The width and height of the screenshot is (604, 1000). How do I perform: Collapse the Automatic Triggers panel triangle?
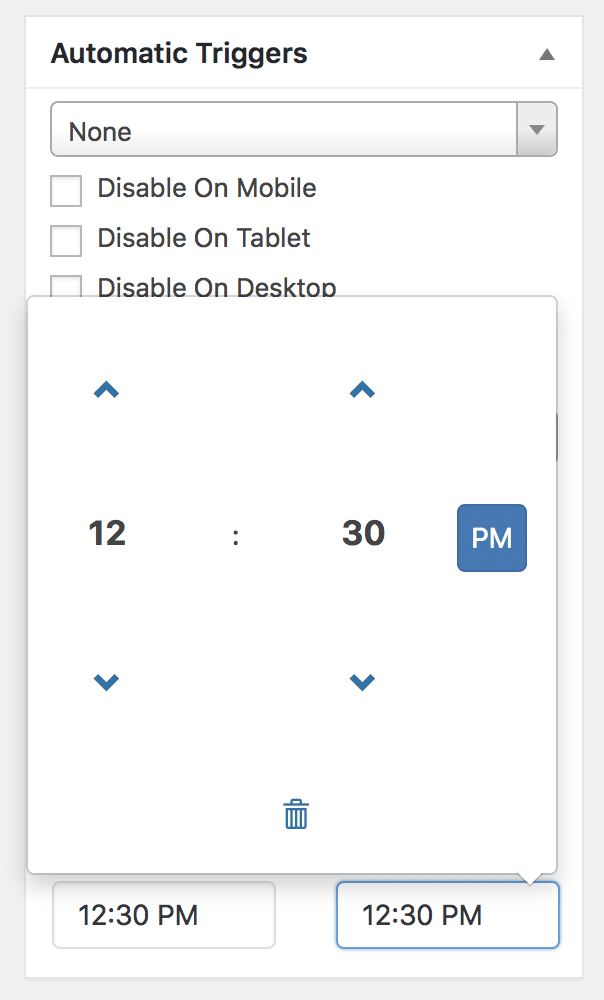(546, 54)
